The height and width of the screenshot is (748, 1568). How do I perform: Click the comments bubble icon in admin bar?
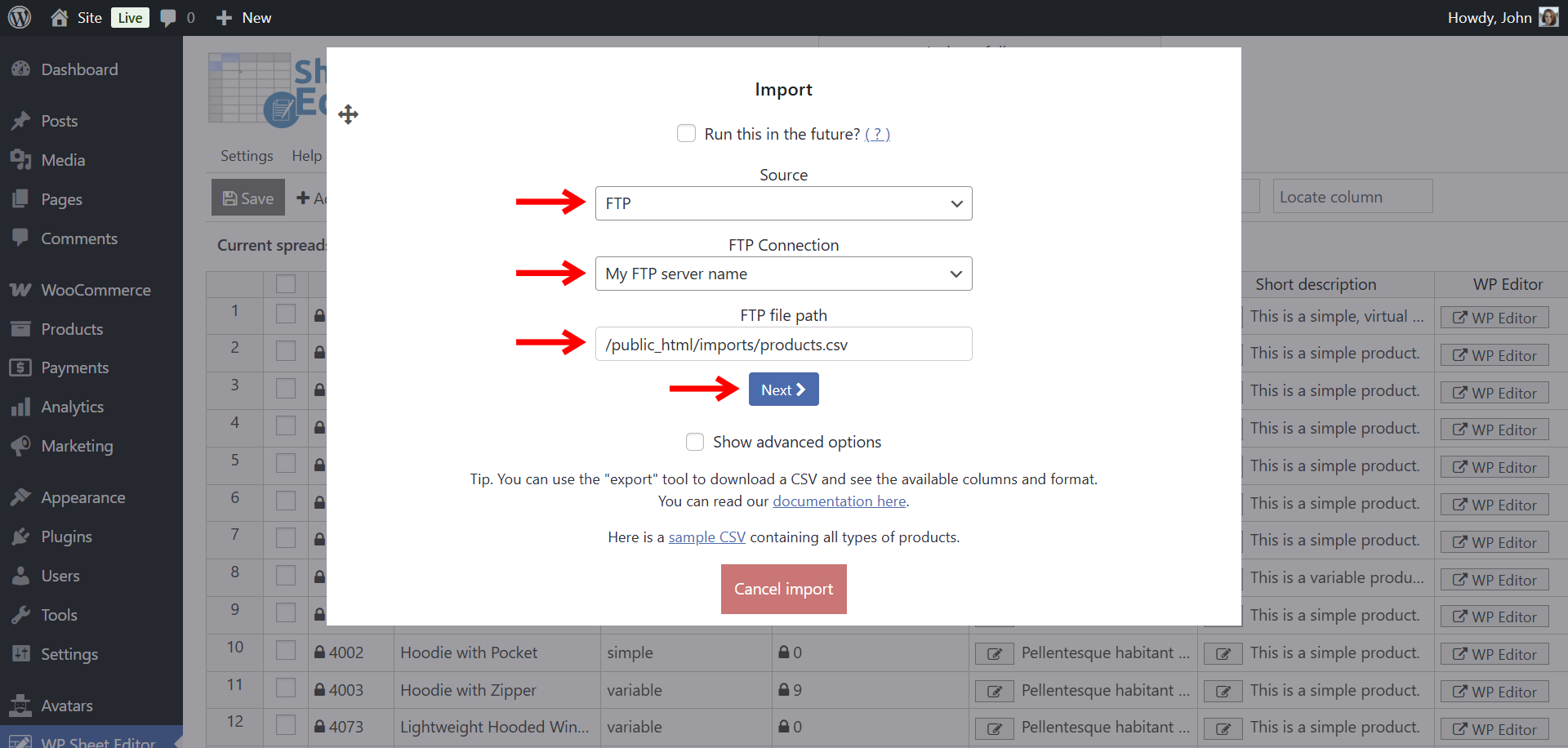click(168, 18)
